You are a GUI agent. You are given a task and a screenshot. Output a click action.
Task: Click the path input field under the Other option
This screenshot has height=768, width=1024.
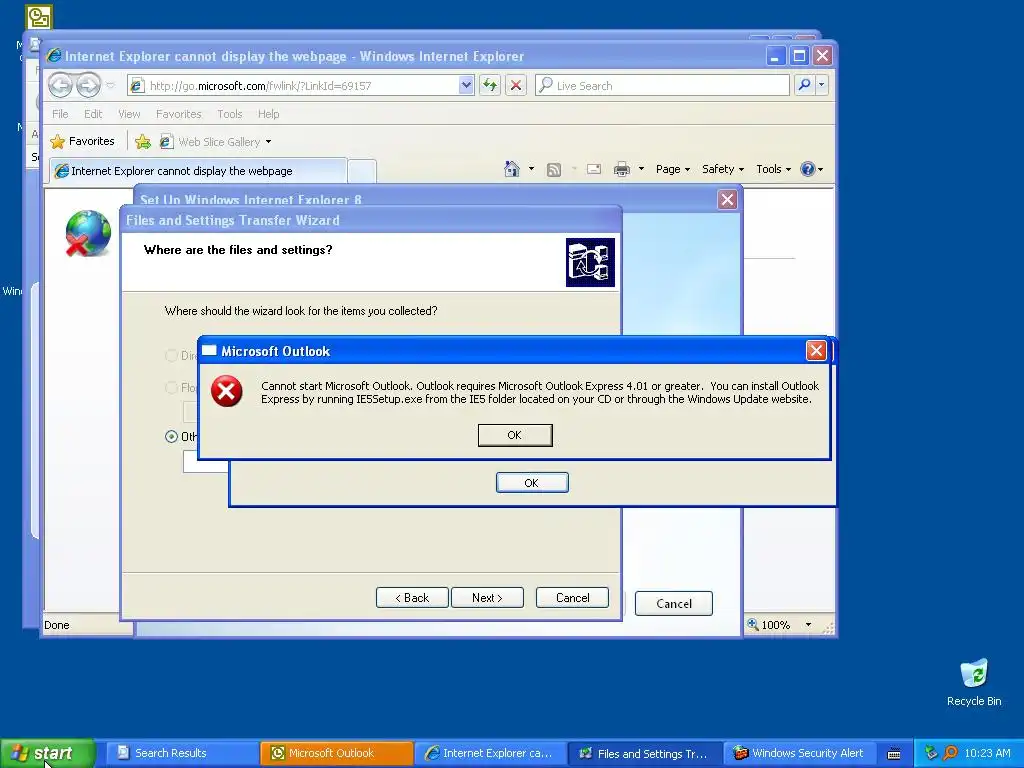pos(206,461)
